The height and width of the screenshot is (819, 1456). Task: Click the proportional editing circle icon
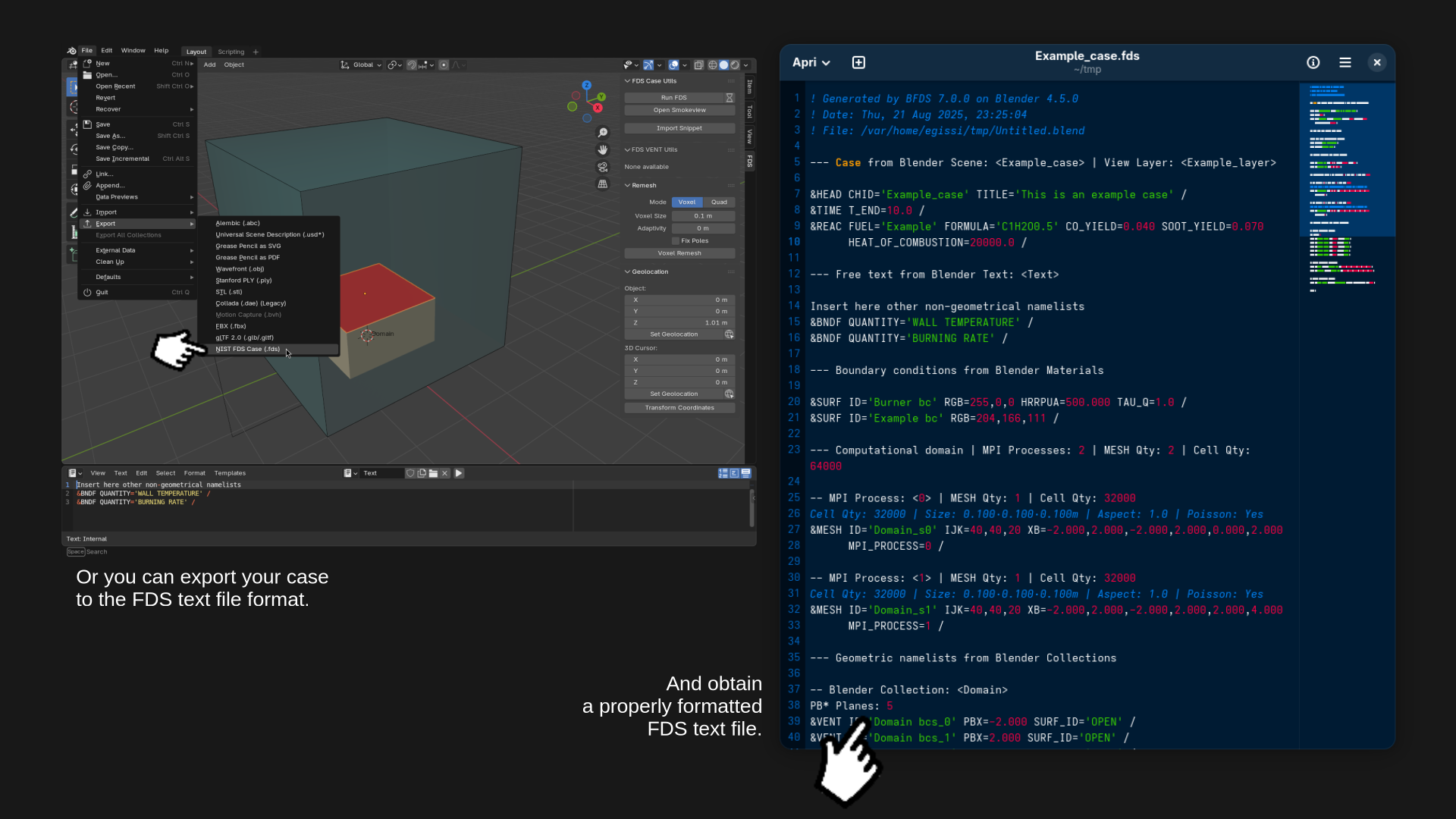click(x=444, y=65)
